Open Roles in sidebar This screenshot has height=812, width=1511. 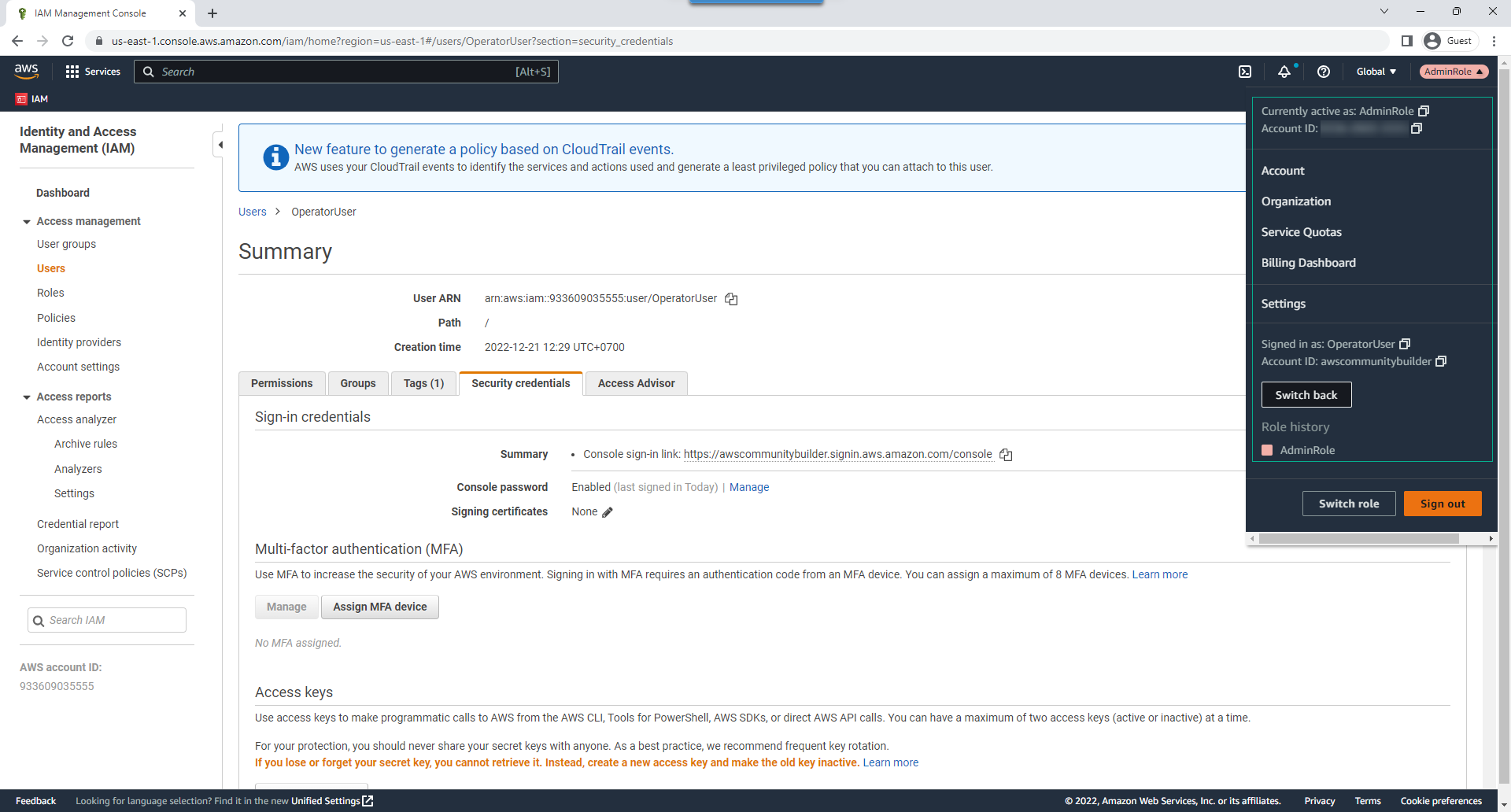50,293
